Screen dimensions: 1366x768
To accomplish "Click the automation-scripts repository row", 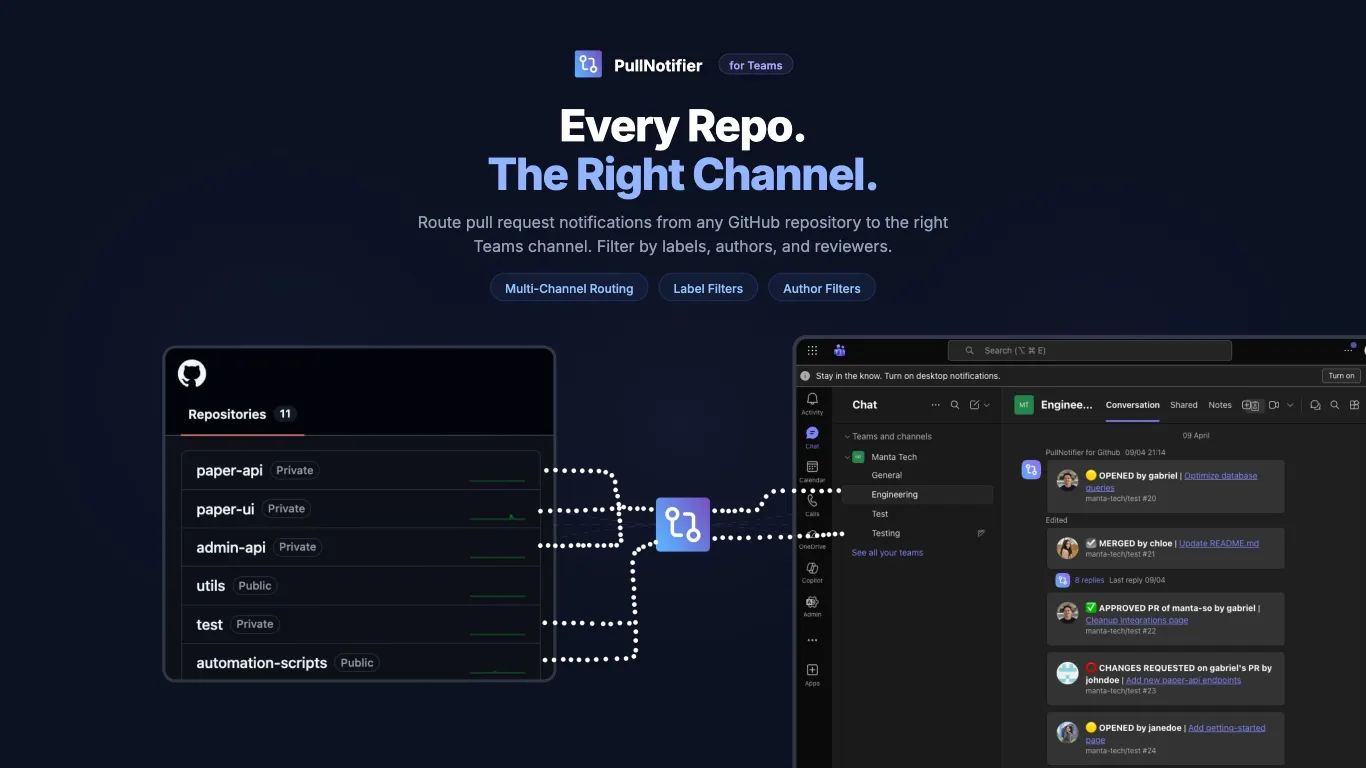I will point(361,662).
